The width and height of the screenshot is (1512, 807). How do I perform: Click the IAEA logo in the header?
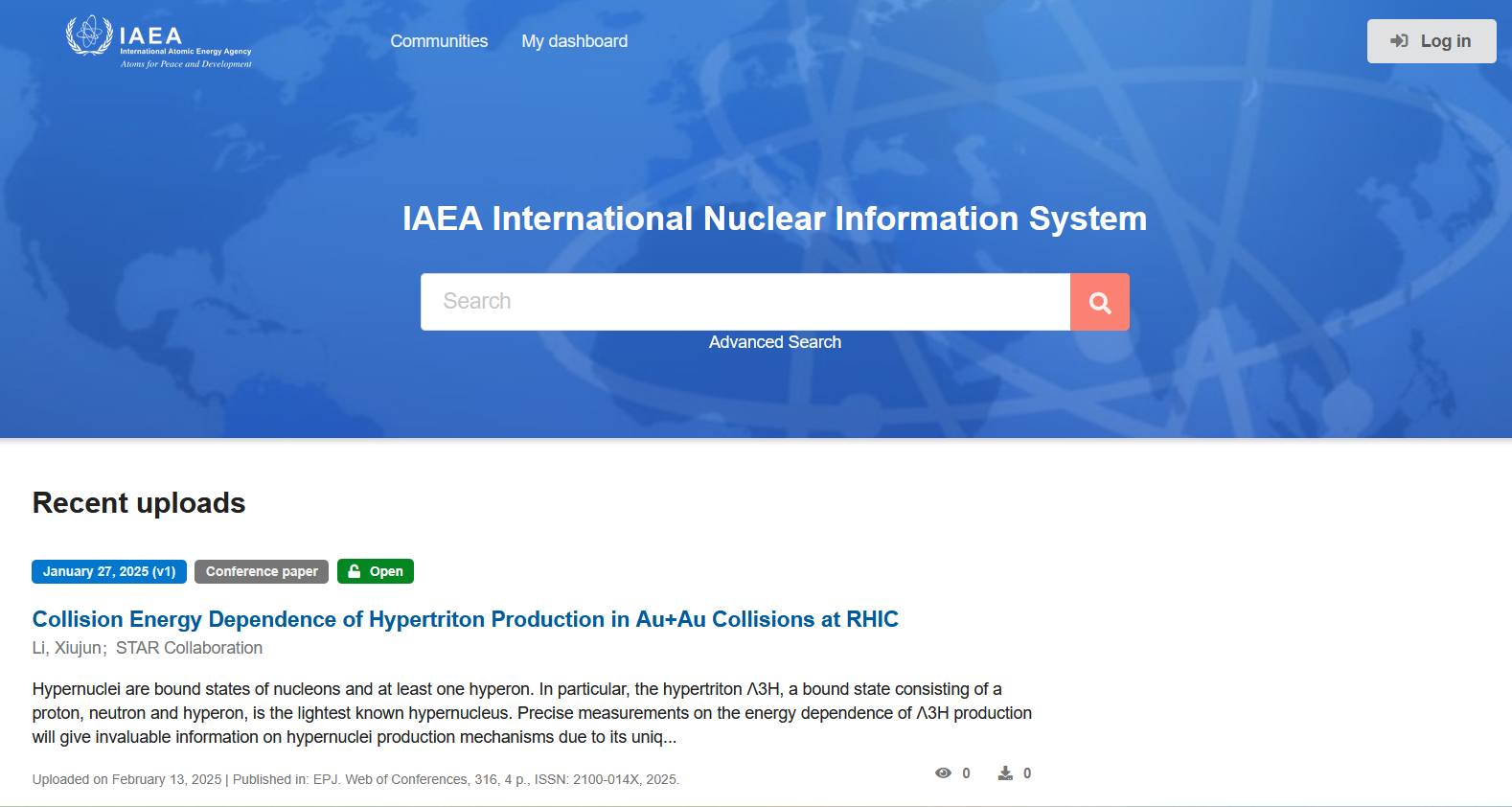click(159, 42)
